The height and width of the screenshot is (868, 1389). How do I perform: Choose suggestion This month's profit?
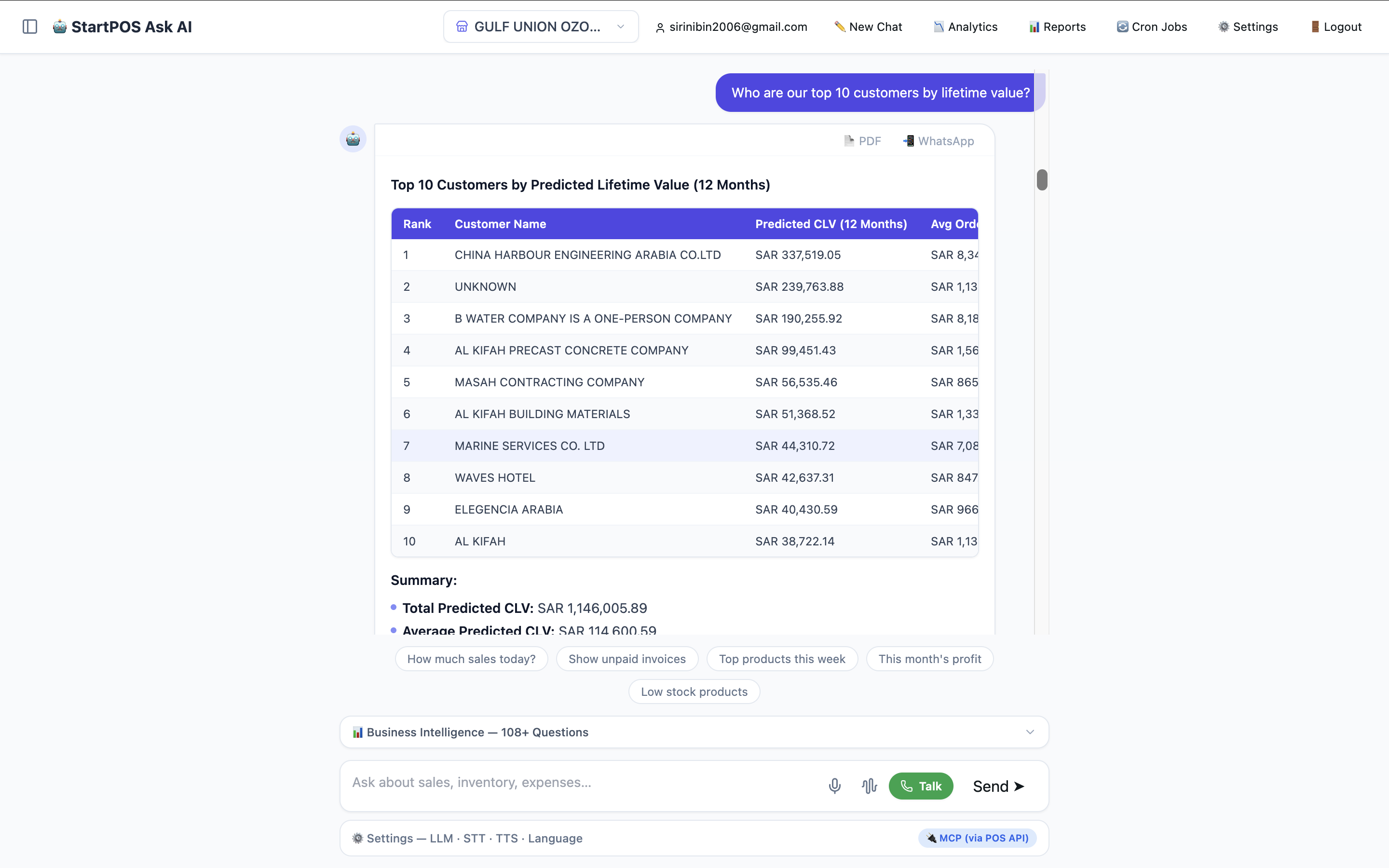[929, 659]
